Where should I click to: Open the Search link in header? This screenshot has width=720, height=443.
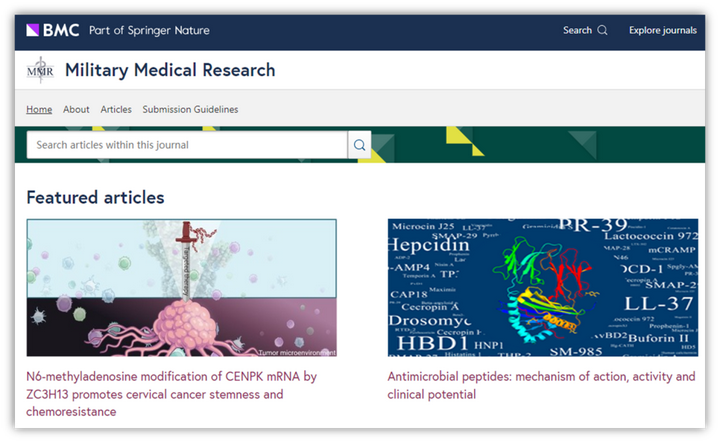[x=577, y=30]
